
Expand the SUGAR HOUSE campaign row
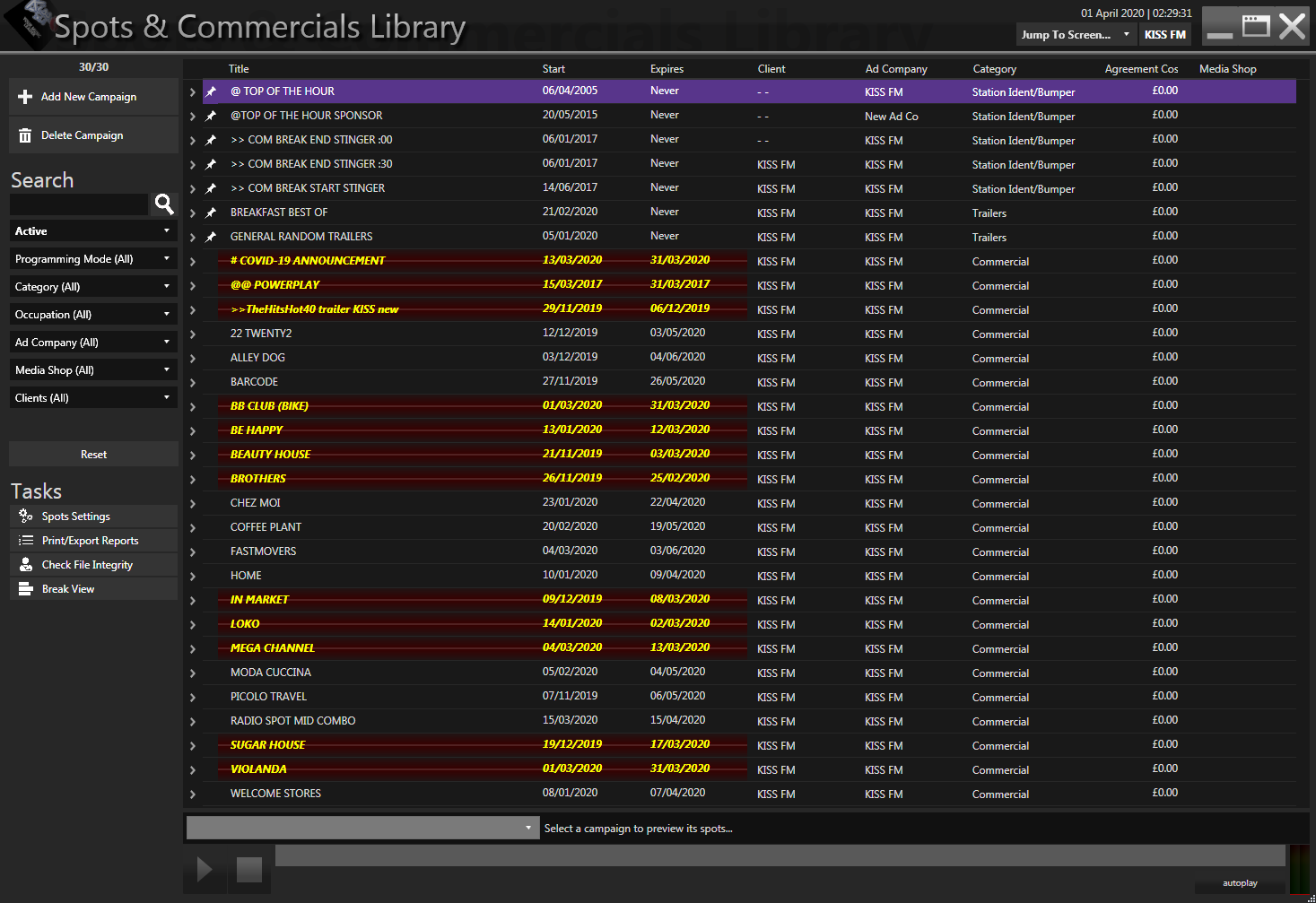pyautogui.click(x=193, y=745)
